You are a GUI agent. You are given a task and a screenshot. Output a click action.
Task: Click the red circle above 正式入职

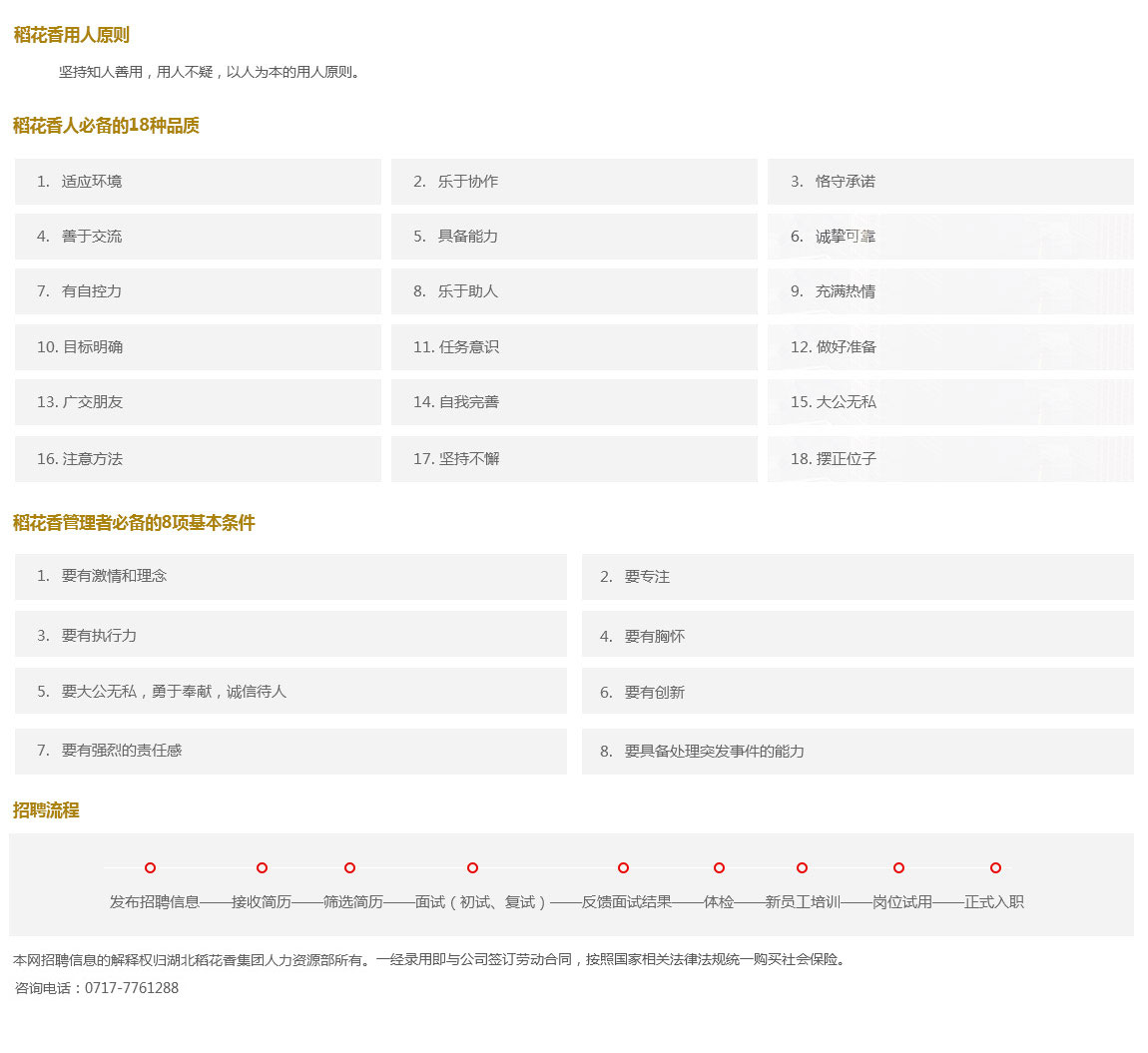995,868
